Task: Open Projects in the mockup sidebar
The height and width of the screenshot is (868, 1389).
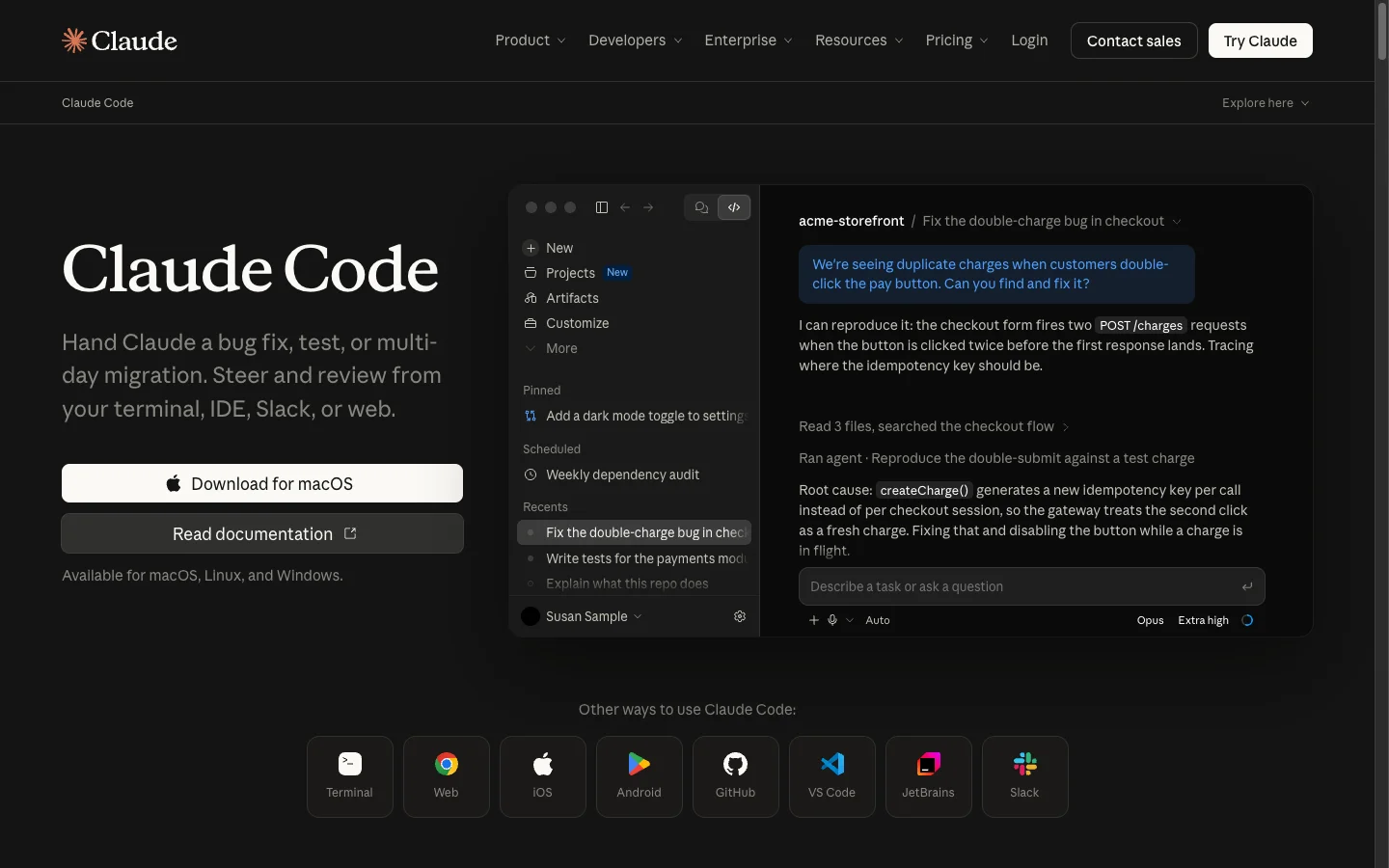Action: pyautogui.click(x=576, y=273)
